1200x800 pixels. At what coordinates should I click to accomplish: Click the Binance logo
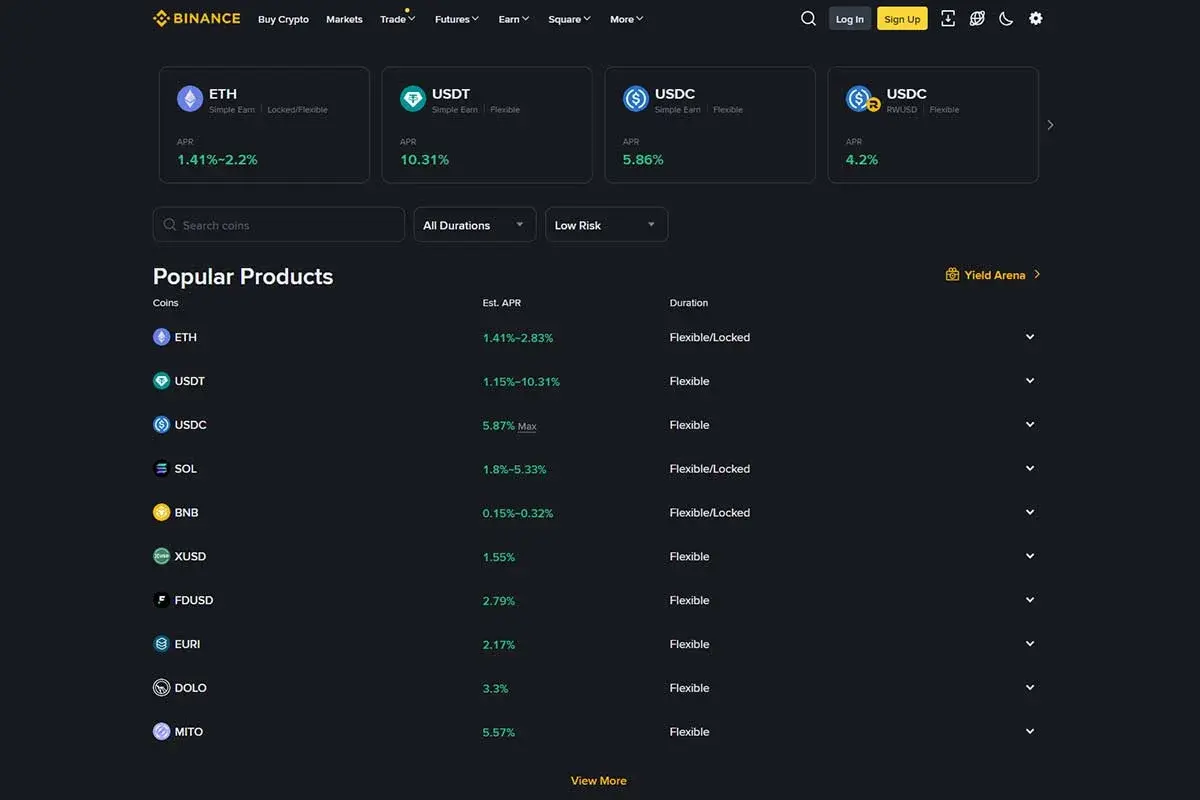click(197, 18)
